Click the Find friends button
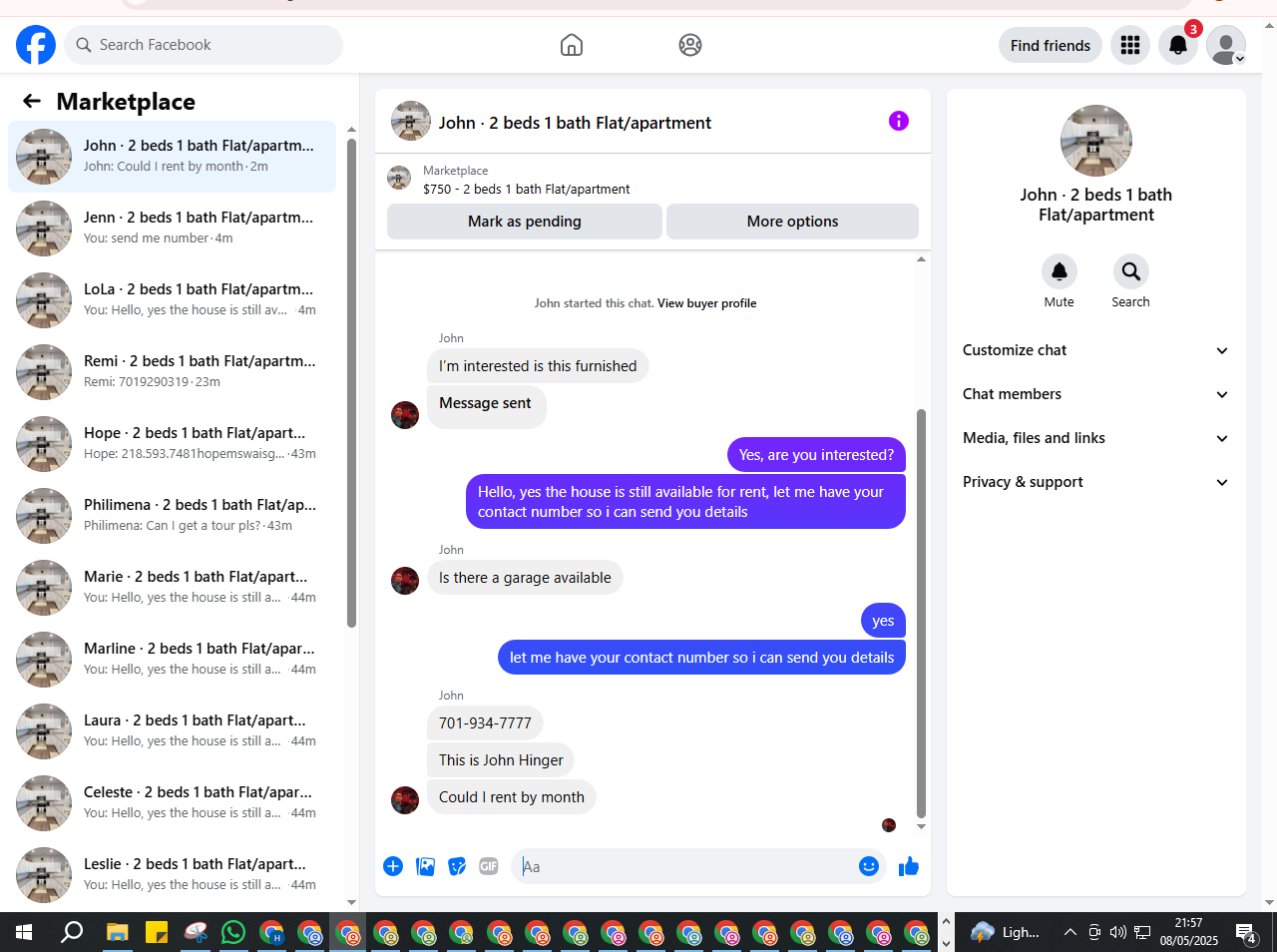Image resolution: width=1277 pixels, height=952 pixels. (1051, 45)
